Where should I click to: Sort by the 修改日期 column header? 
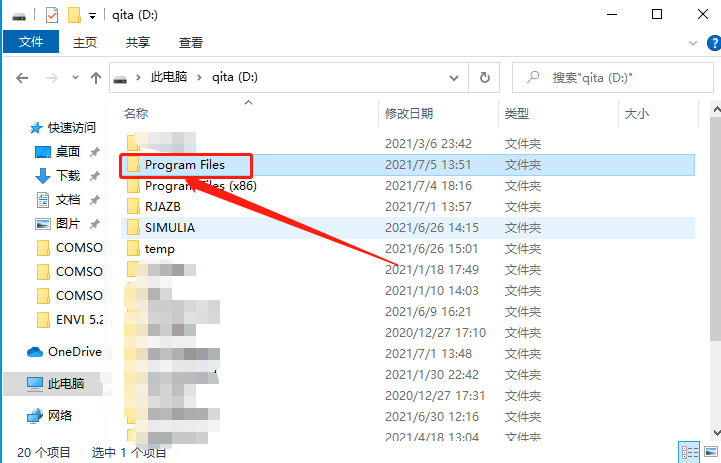tap(409, 114)
